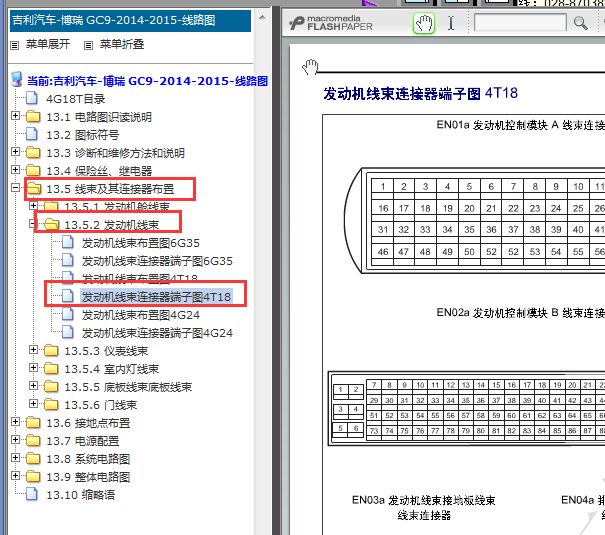Open the 13.9 整体电路图 item
The width and height of the screenshot is (605, 535).
pos(88,477)
